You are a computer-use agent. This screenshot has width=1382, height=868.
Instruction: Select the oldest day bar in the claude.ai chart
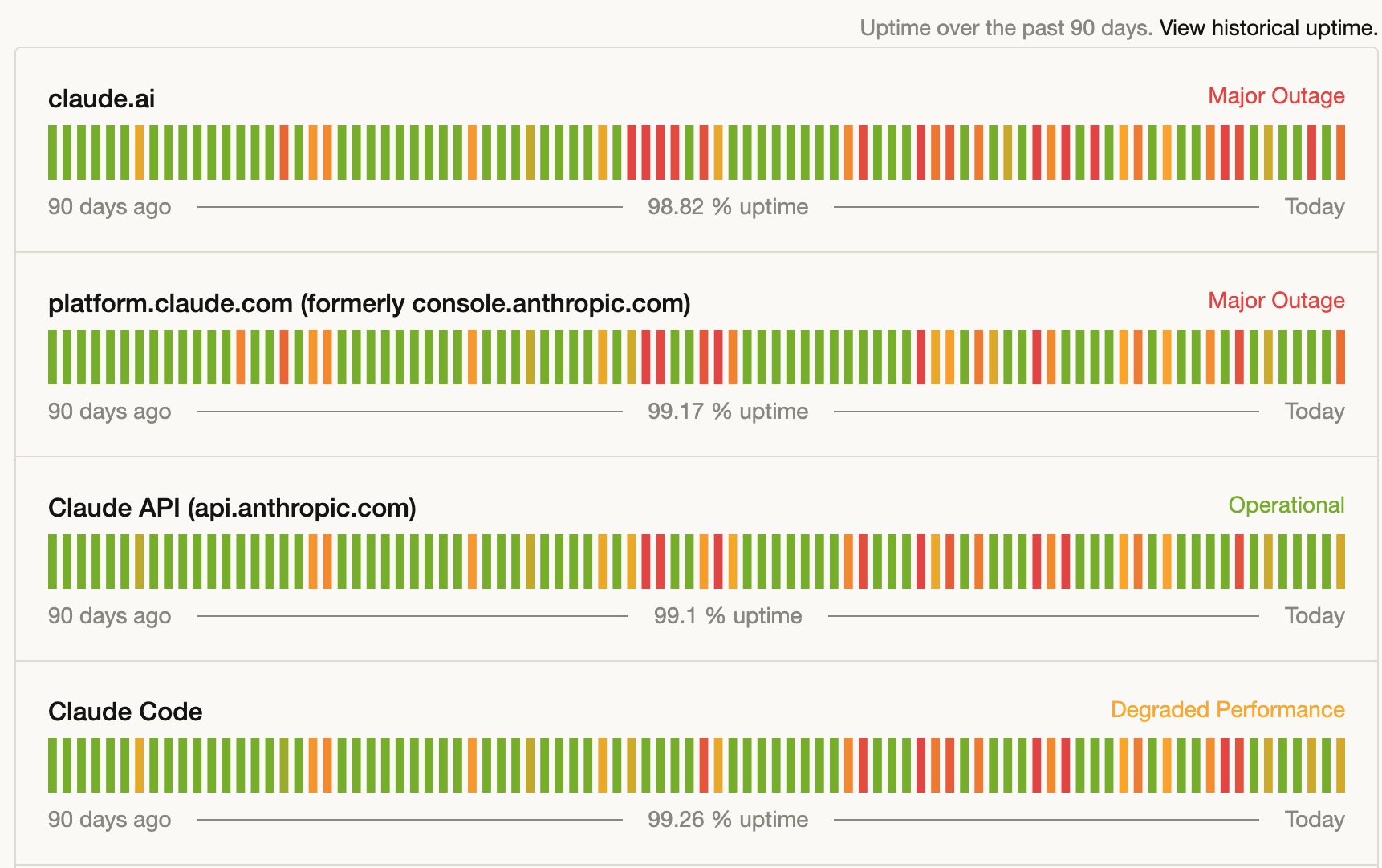point(52,152)
